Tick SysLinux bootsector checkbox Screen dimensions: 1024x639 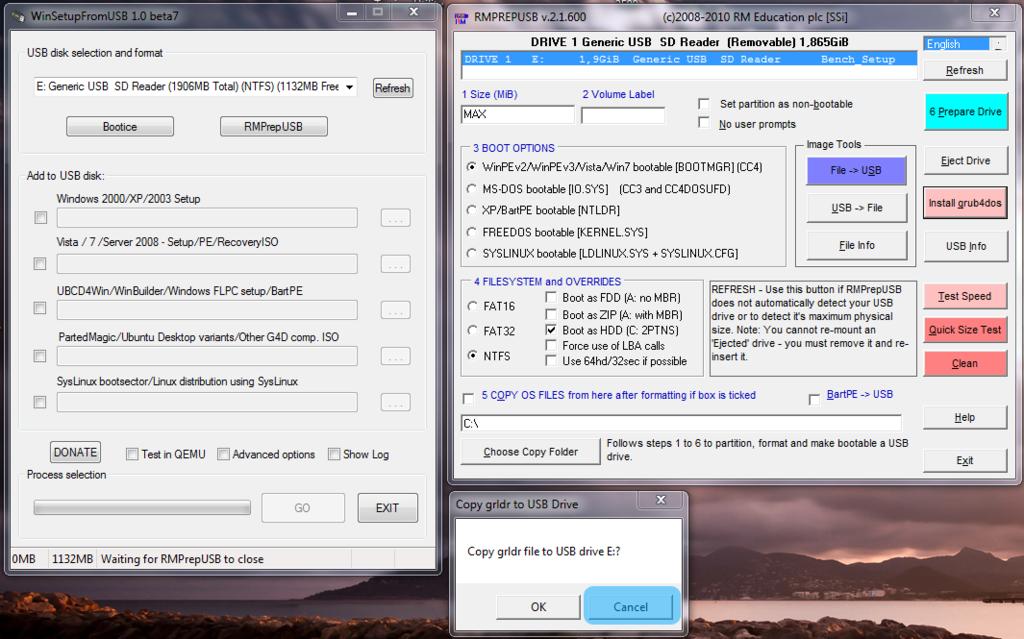point(40,402)
